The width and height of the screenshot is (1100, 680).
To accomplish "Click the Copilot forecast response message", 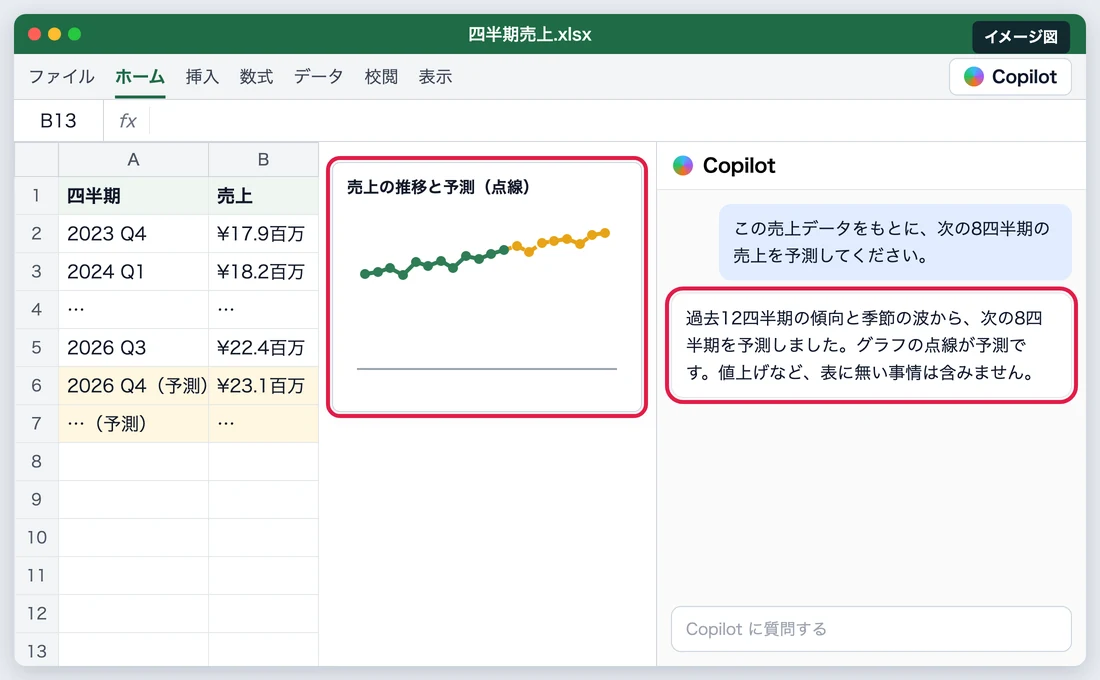I will [x=871, y=345].
